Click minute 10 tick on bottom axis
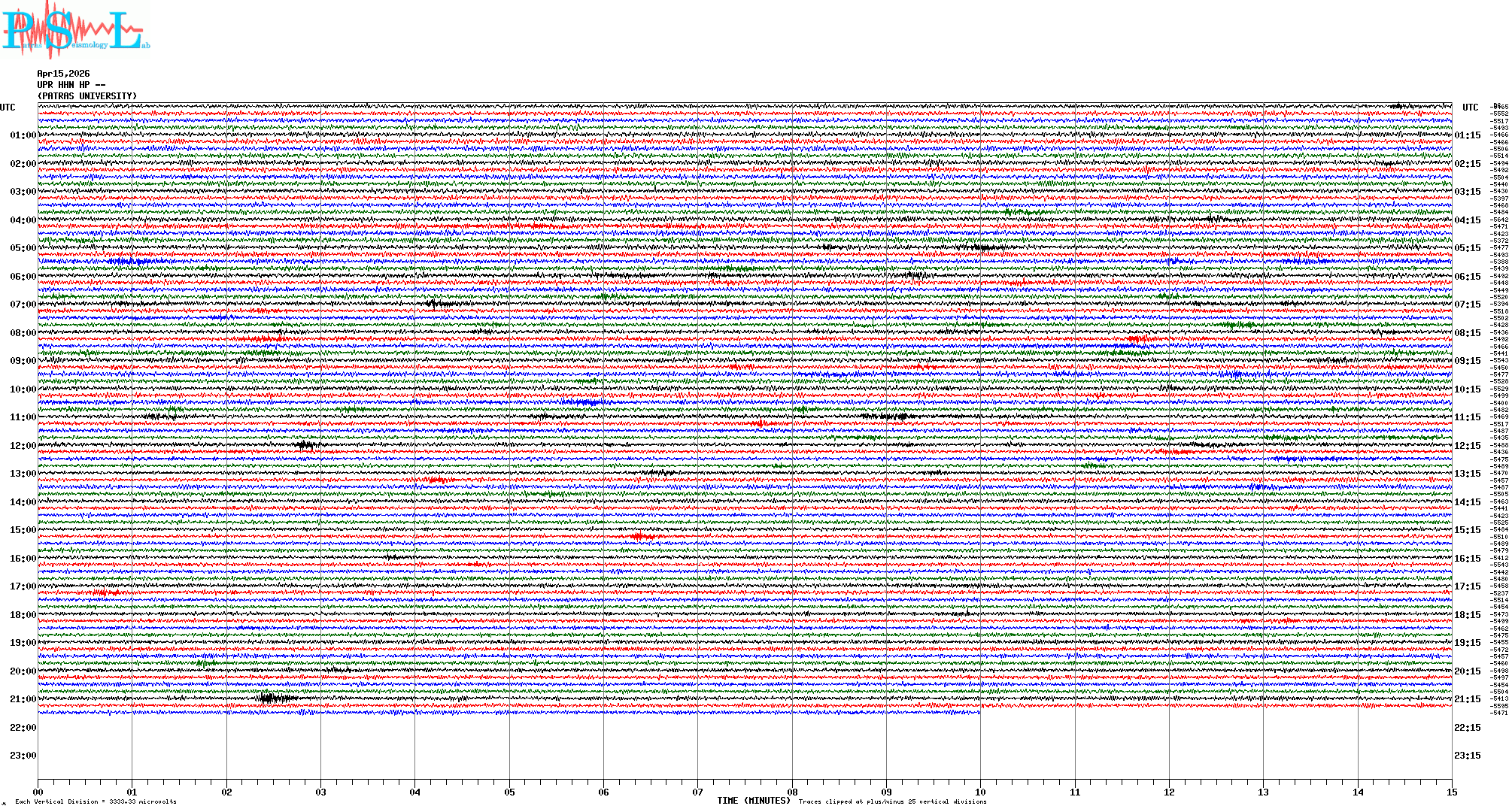1512x812 pixels. pyautogui.click(x=980, y=792)
